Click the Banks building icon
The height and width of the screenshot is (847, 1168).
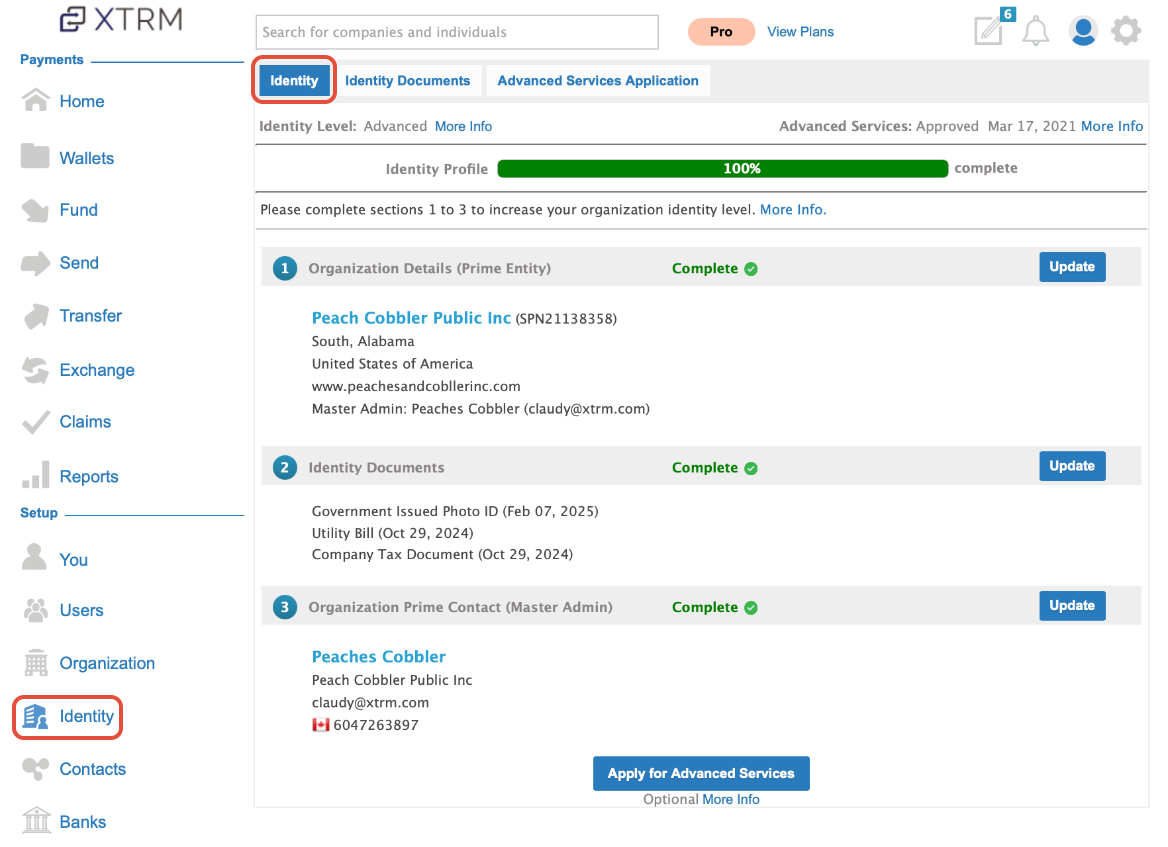coord(36,820)
